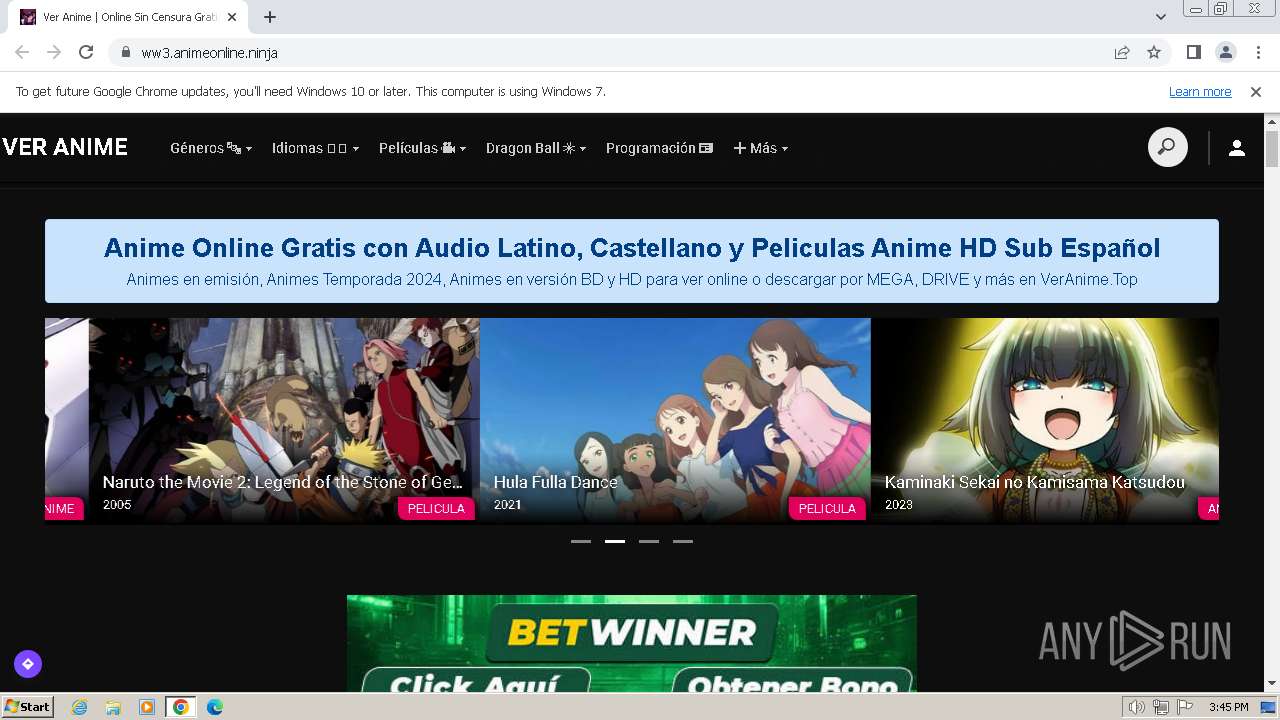This screenshot has width=1280, height=720.
Task: Open the Windows Start menu
Action: point(28,707)
